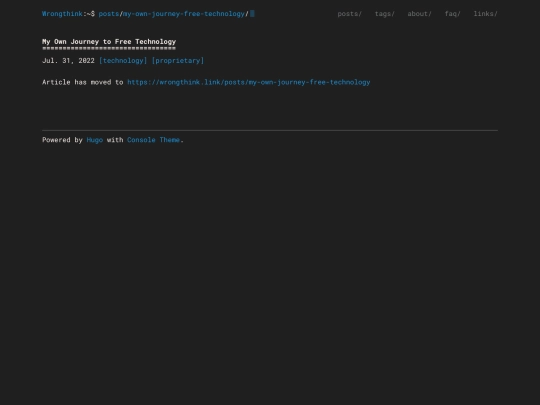Open the faq/ navigation item
Viewport: 540px width, 405px height.
point(453,14)
